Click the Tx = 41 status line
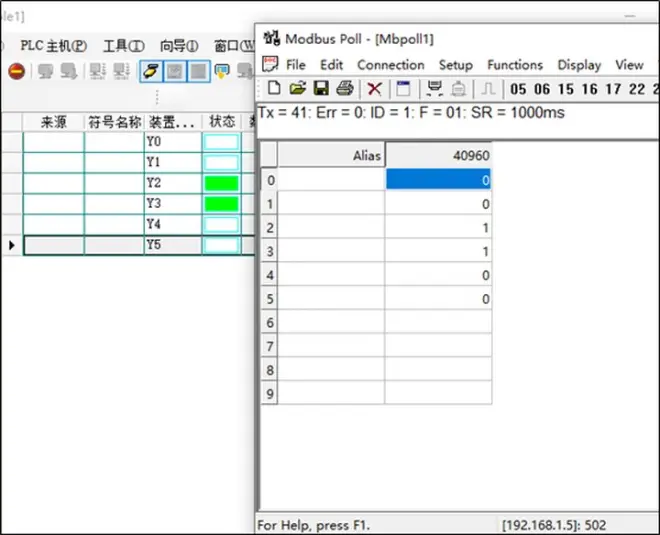 coord(411,113)
